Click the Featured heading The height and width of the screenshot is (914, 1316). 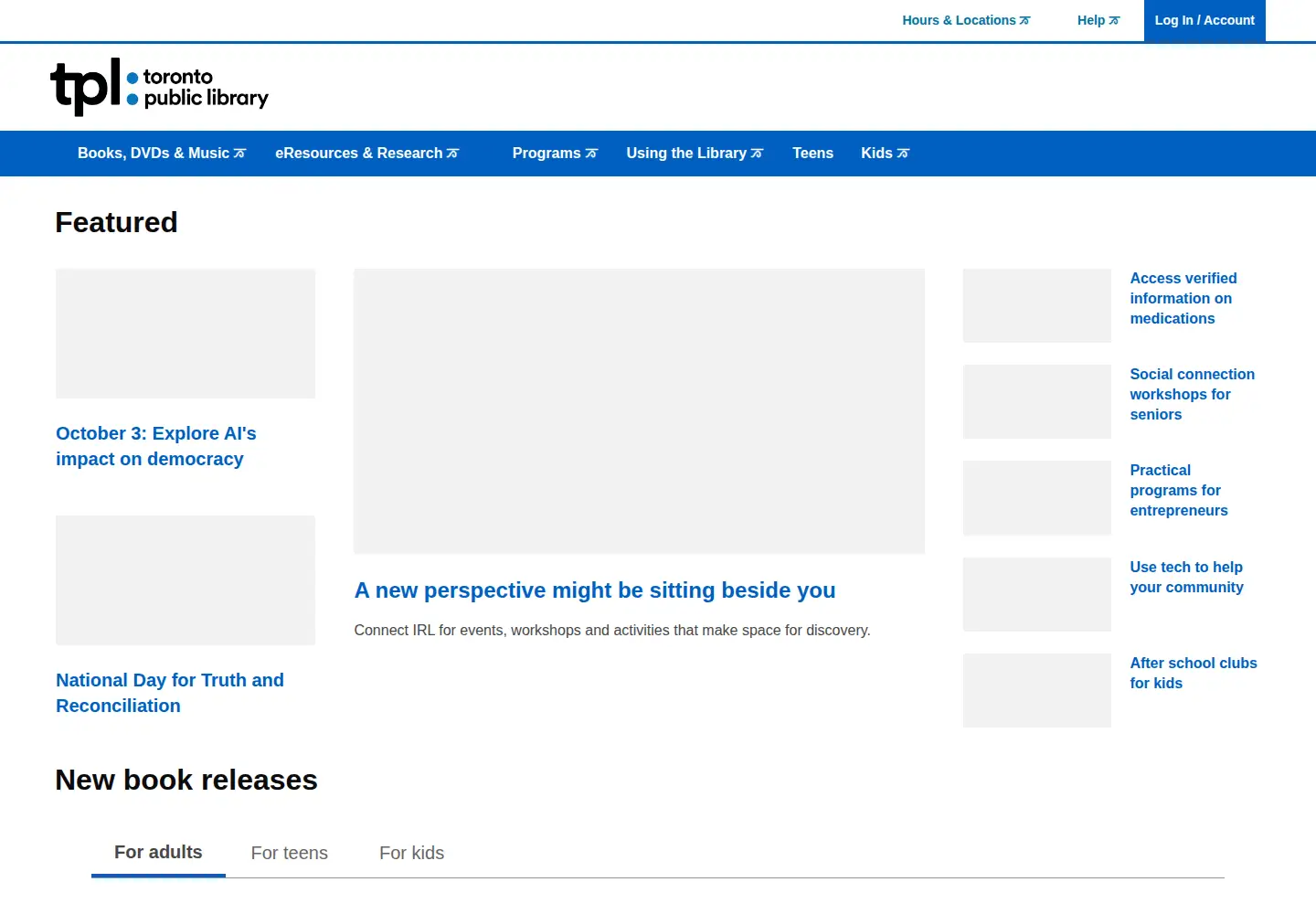click(x=116, y=222)
